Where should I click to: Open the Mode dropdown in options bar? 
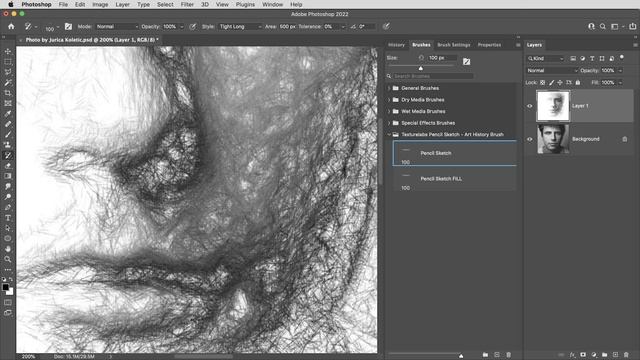click(117, 27)
